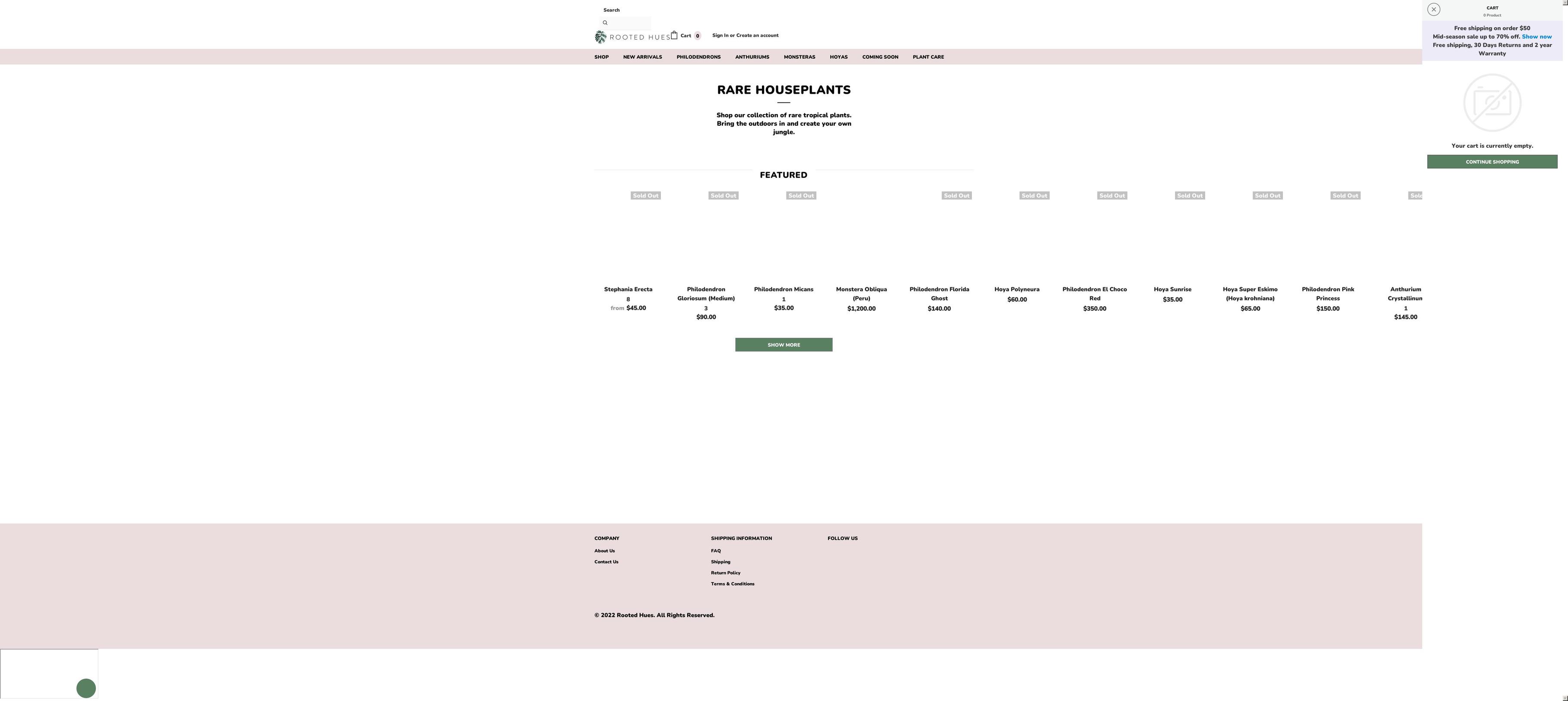Click 'Your cart is currently empty.' text
1568x701 pixels.
pyautogui.click(x=1492, y=146)
